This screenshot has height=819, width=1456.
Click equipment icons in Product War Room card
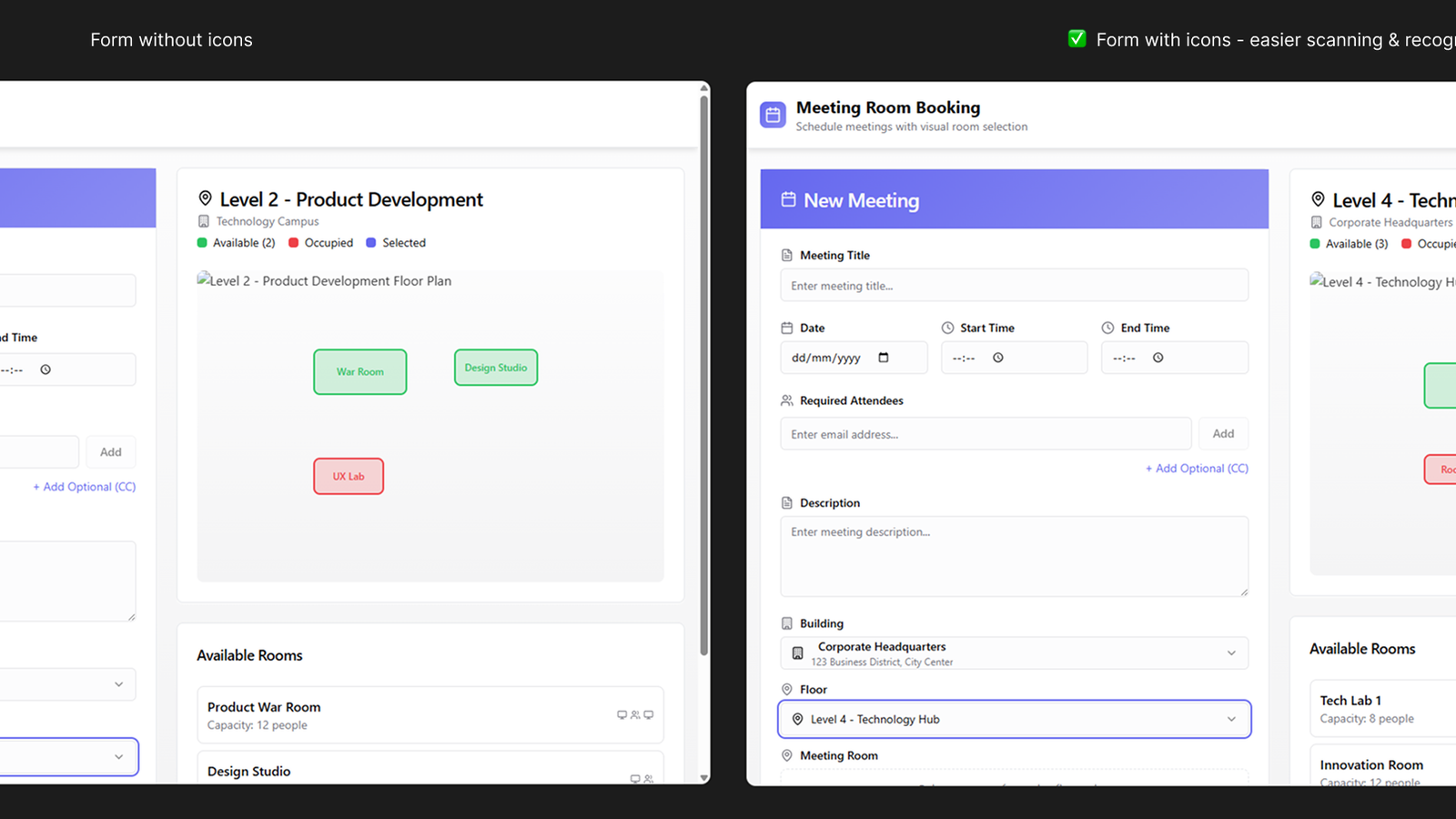635,715
